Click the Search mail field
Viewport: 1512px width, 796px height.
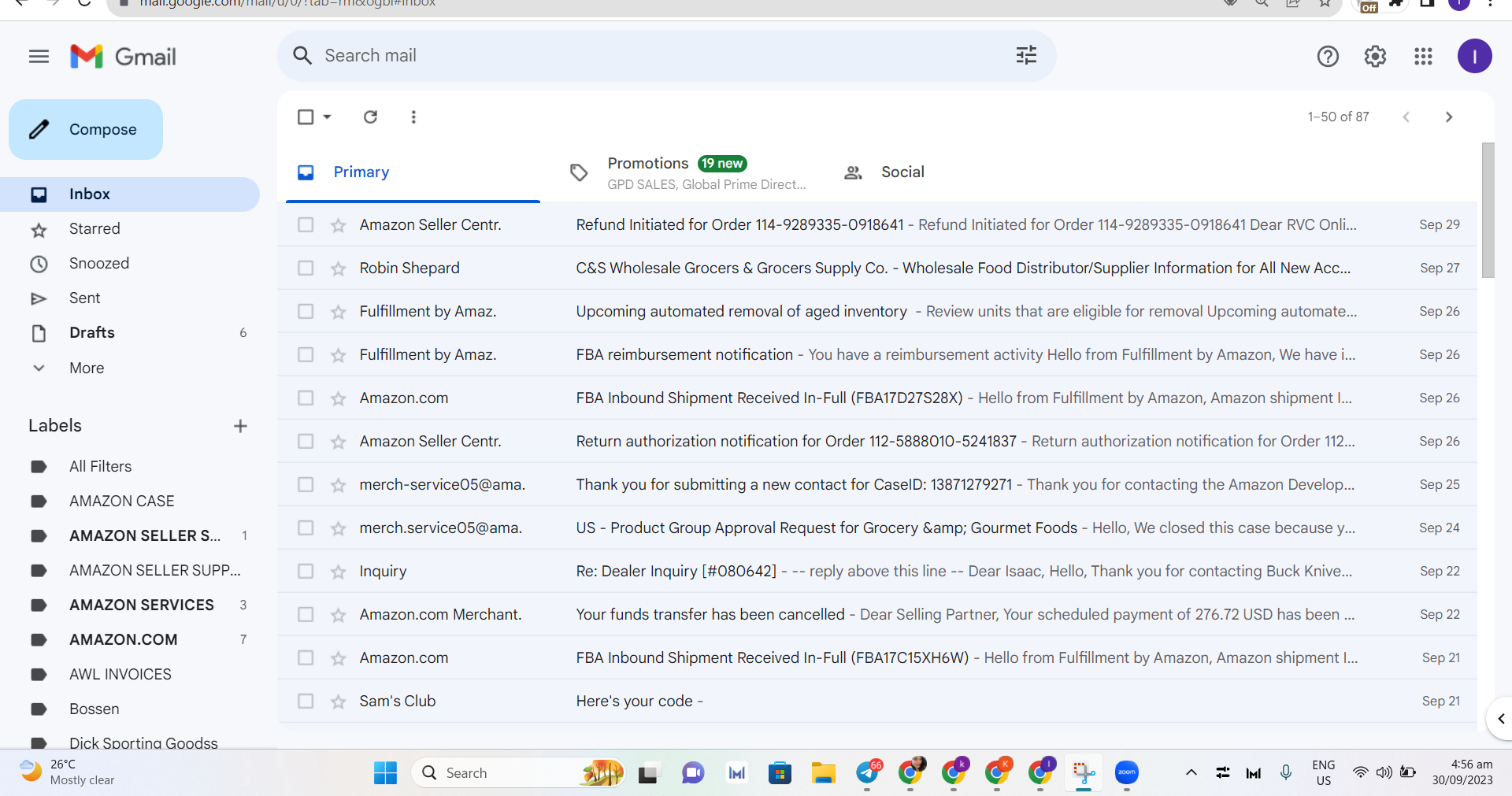(x=666, y=56)
